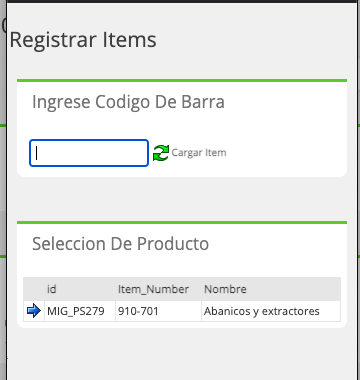This screenshot has width=360, height=380.
Task: Sort by the id column header
Action: [x=52, y=289]
